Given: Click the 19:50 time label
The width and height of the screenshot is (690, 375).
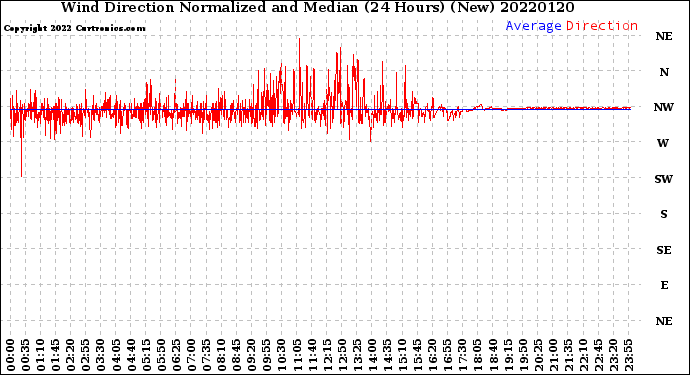Looking at the screenshot, I should [x=523, y=355].
